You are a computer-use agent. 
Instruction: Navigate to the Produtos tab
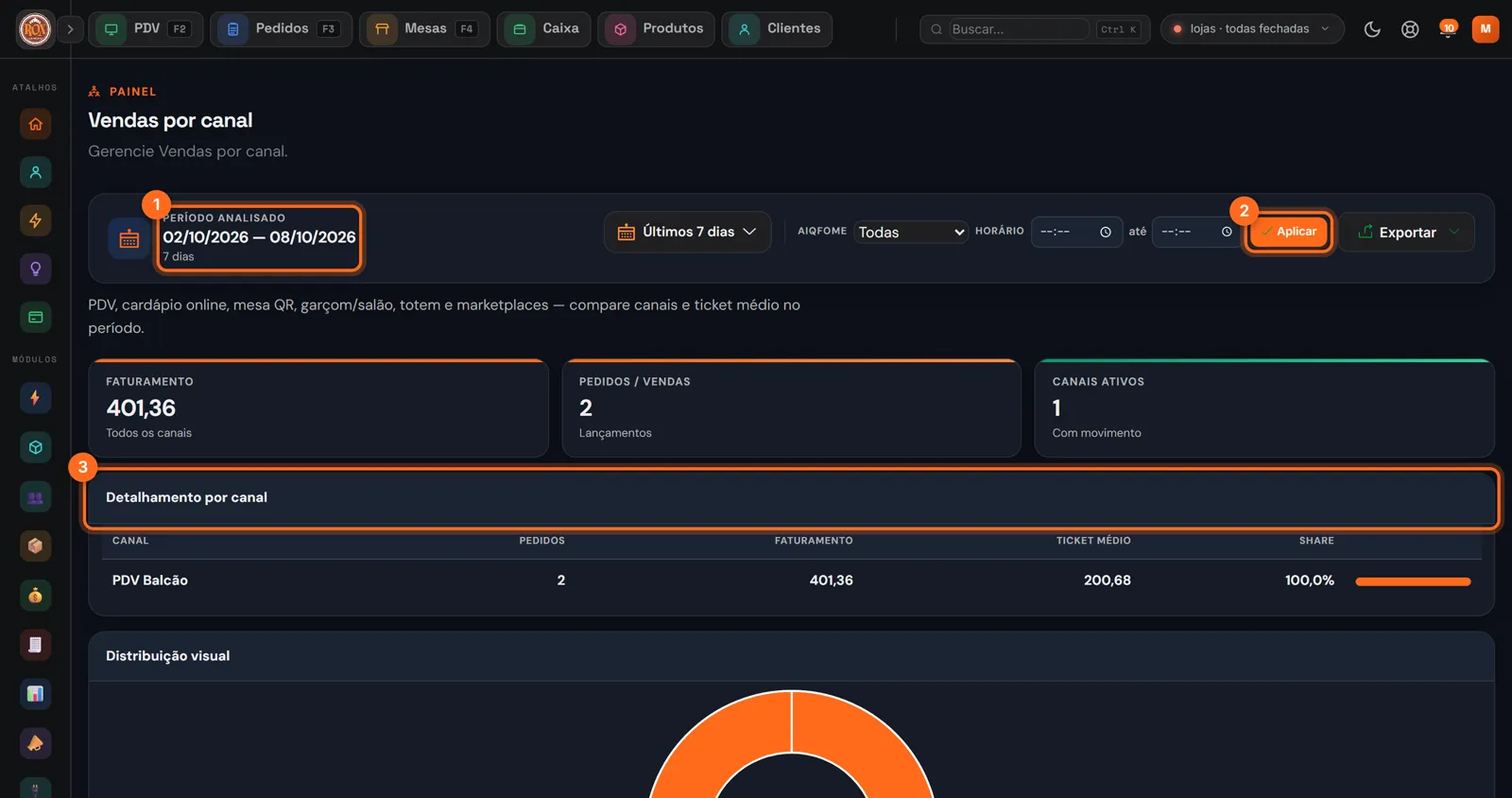[x=656, y=29]
